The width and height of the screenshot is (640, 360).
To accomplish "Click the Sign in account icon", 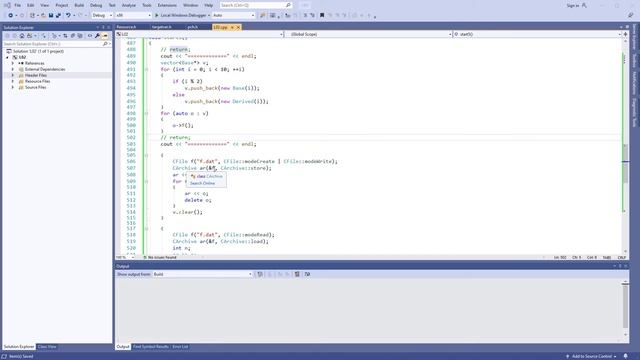I will [584, 5].
